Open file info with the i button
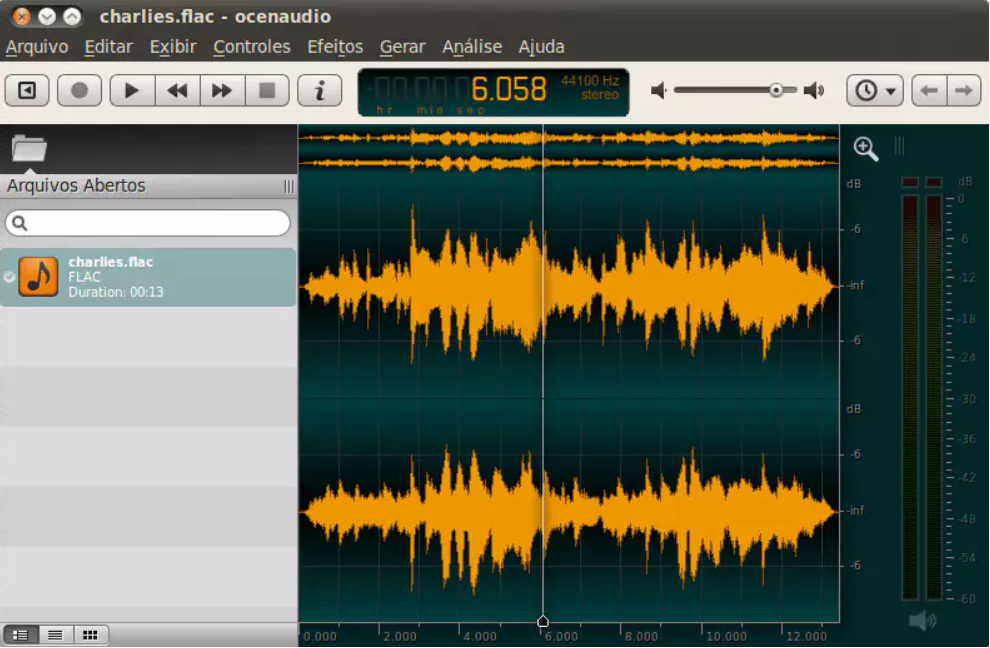This screenshot has width=990, height=648. coord(319,90)
